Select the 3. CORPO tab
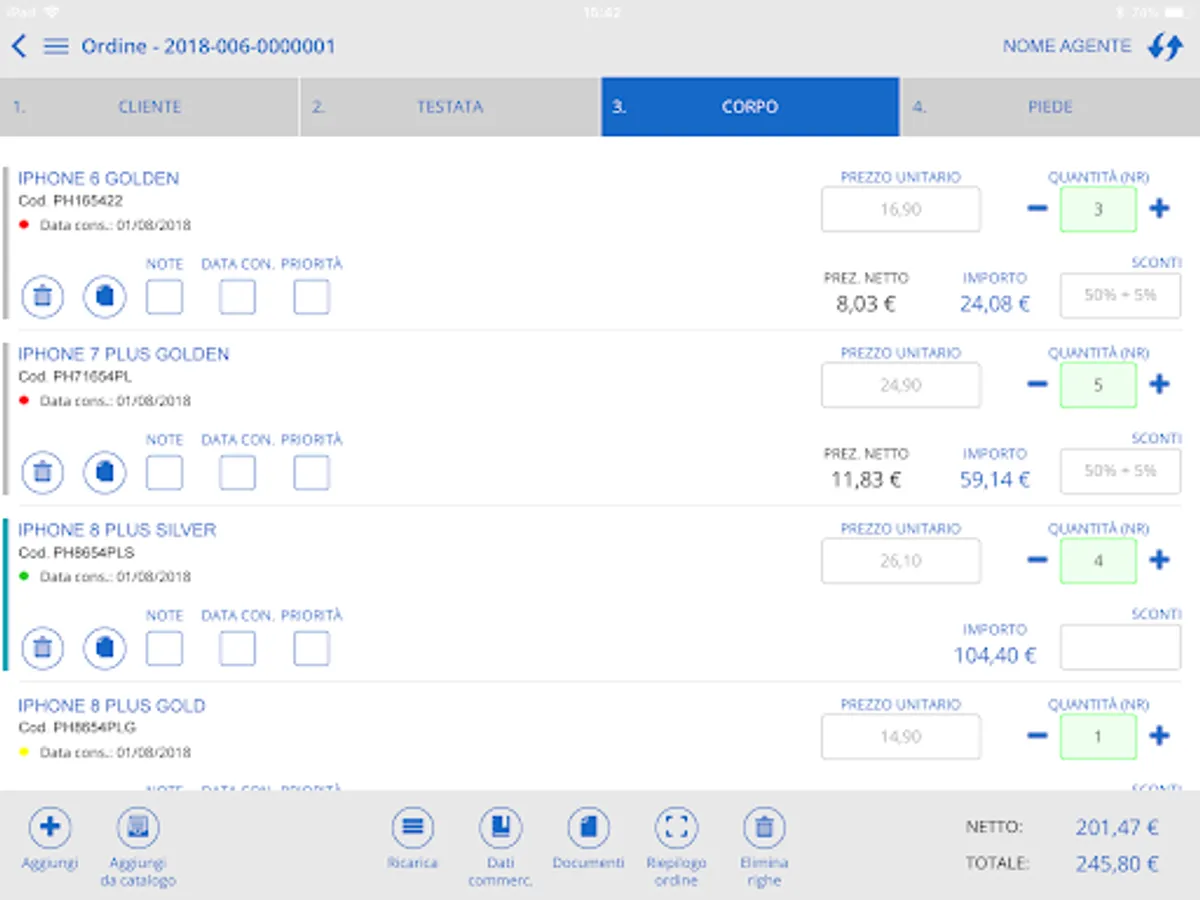This screenshot has height=900, width=1200. 750,107
